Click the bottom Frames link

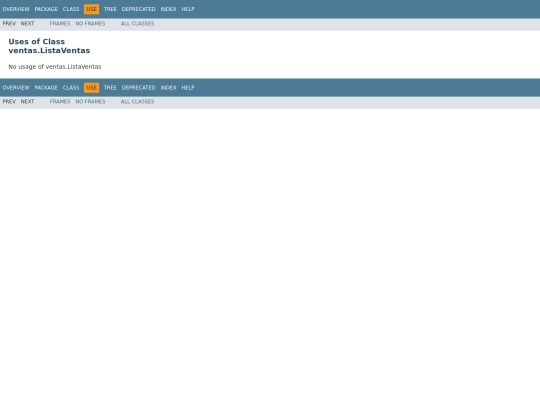click(60, 102)
